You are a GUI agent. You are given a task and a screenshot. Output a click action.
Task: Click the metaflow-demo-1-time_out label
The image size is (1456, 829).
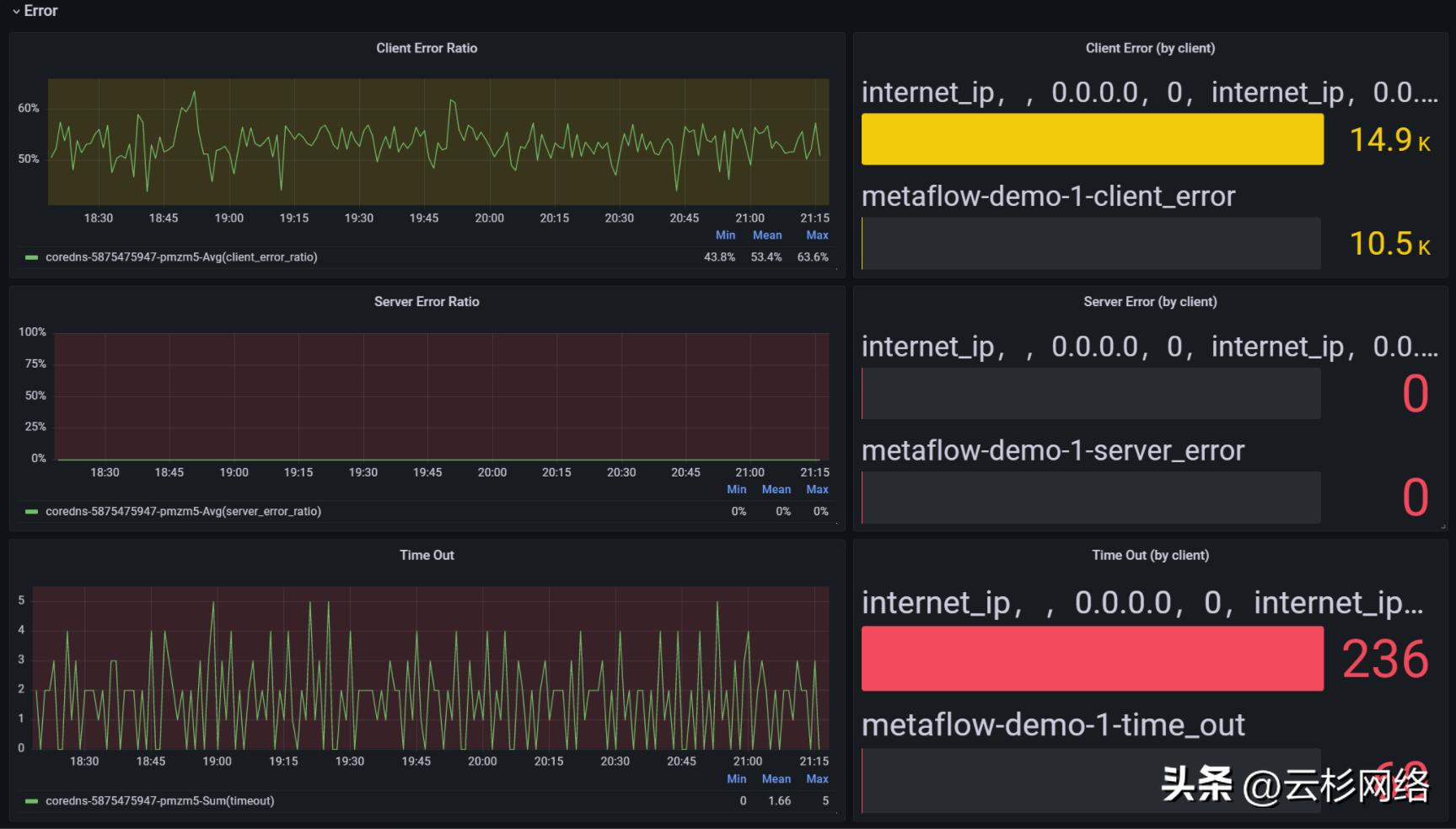point(1053,724)
